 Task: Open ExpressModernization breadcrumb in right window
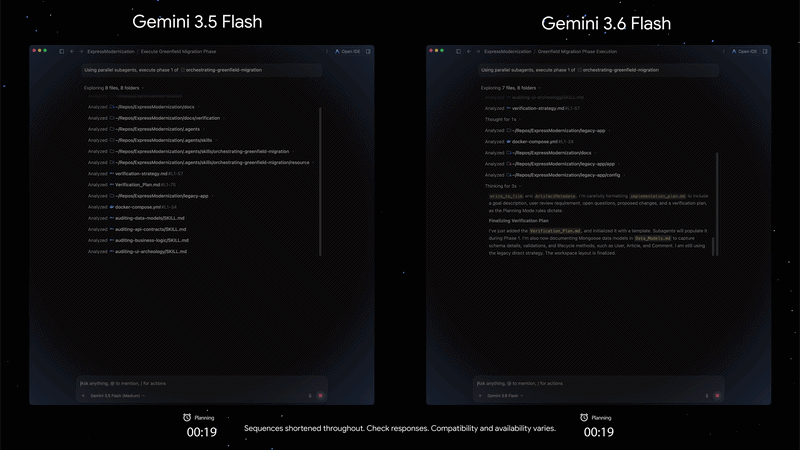pos(508,51)
